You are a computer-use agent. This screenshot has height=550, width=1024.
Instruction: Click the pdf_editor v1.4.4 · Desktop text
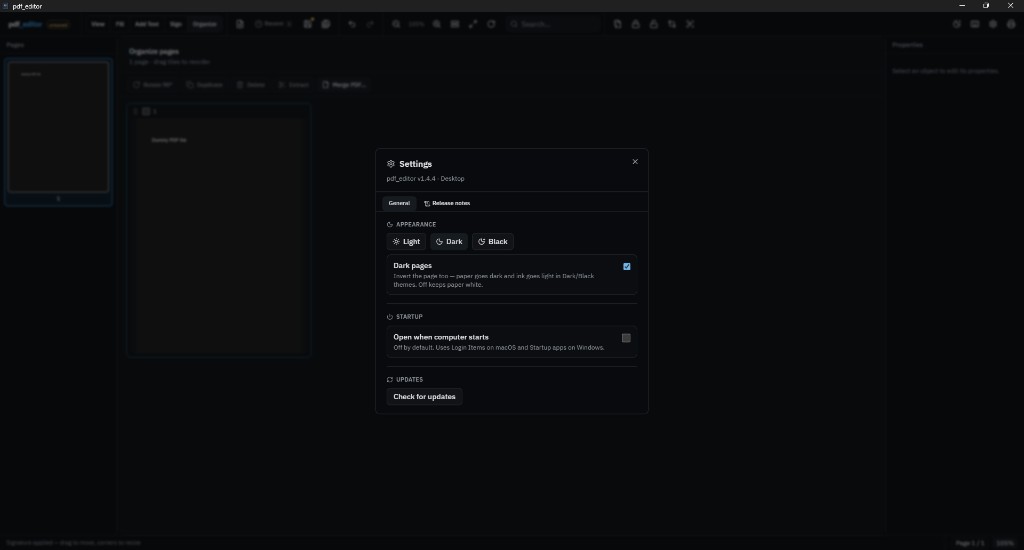coord(425,178)
